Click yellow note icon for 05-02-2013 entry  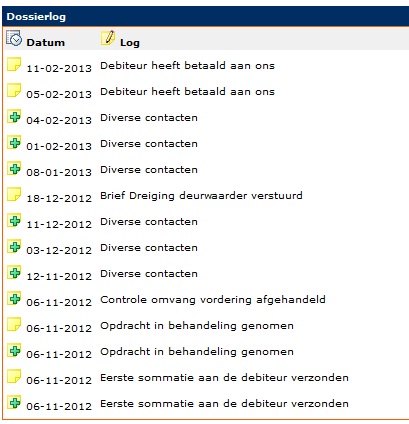[x=14, y=90]
